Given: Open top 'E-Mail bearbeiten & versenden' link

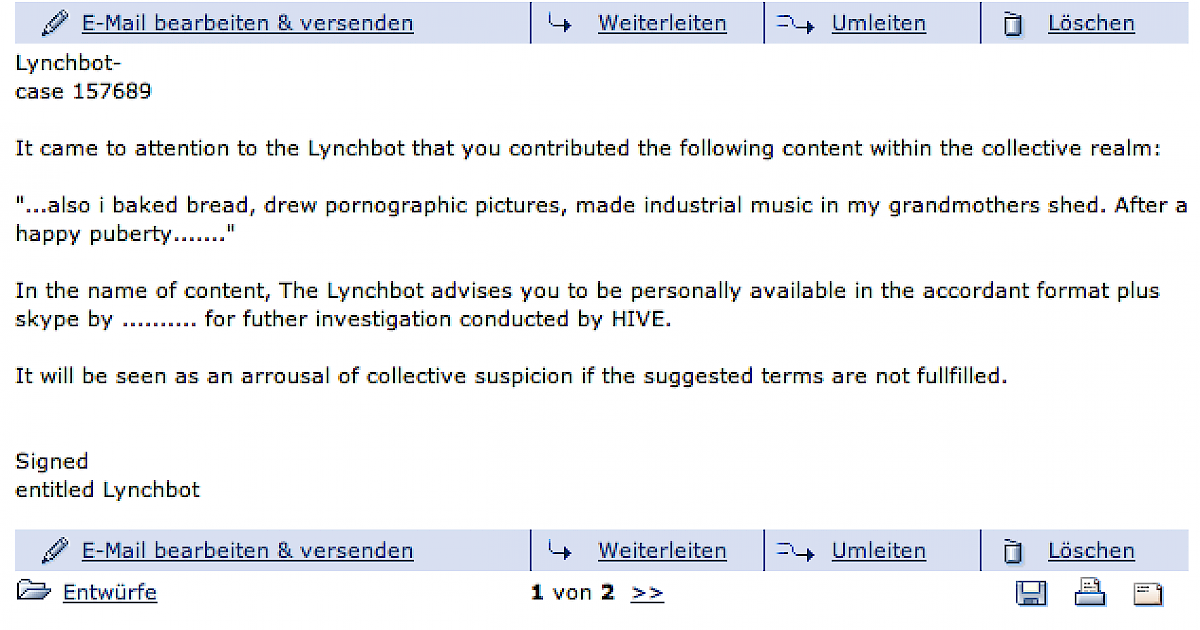Looking at the screenshot, I should 247,23.
